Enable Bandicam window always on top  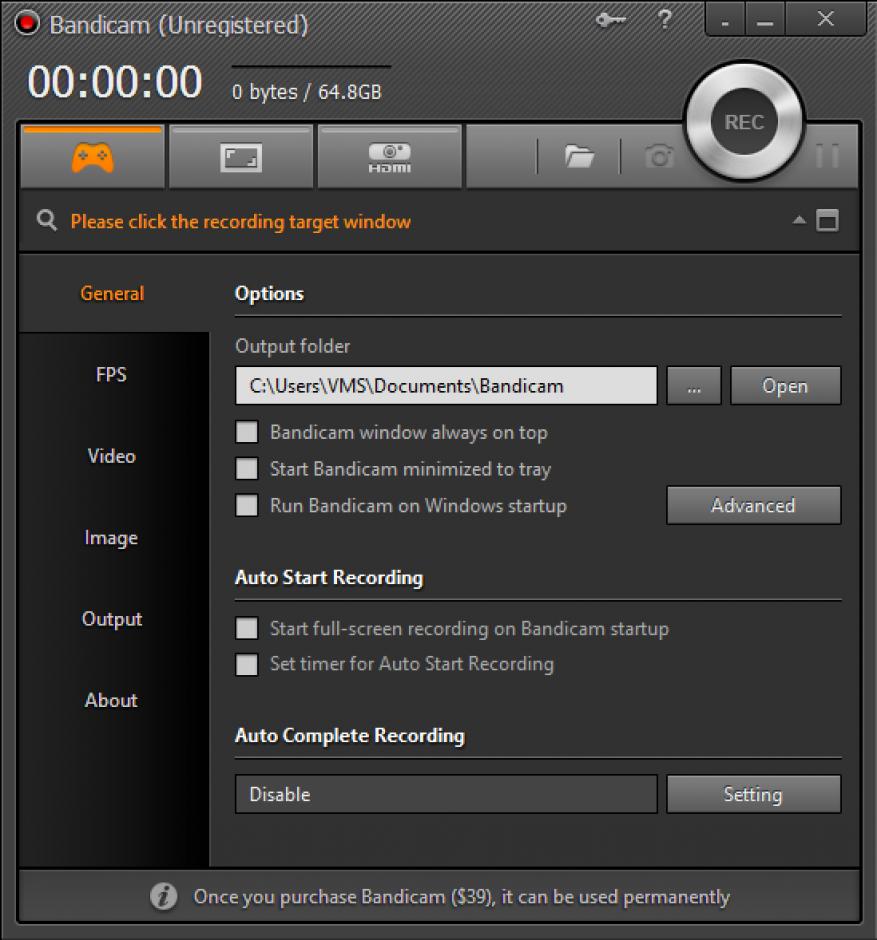[x=246, y=433]
